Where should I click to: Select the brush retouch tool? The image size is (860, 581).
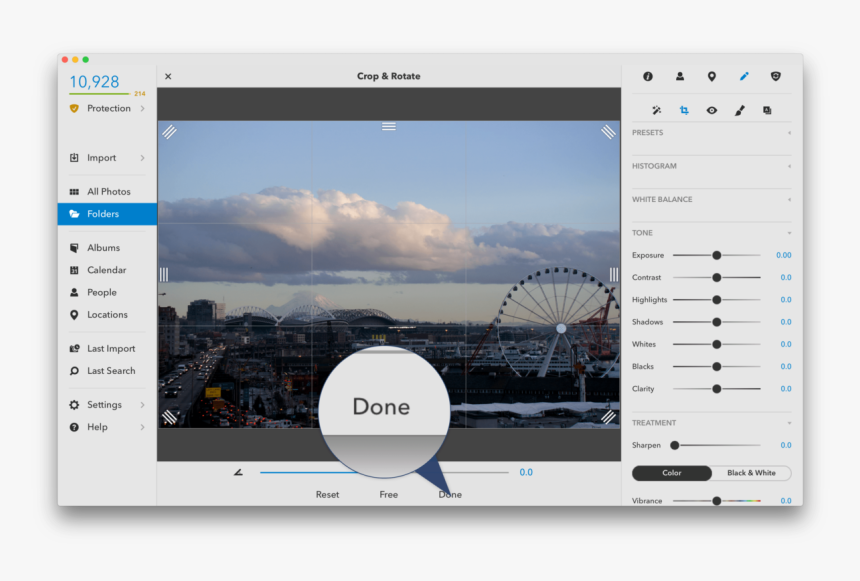click(x=739, y=110)
